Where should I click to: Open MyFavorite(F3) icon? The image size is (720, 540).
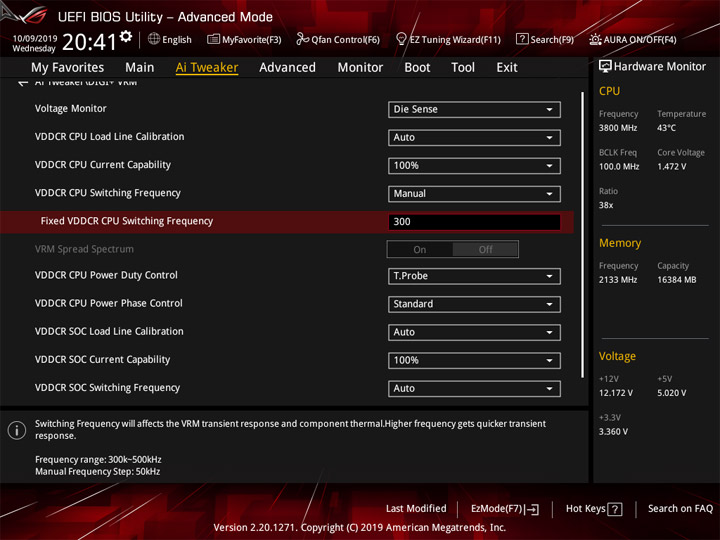[x=213, y=39]
